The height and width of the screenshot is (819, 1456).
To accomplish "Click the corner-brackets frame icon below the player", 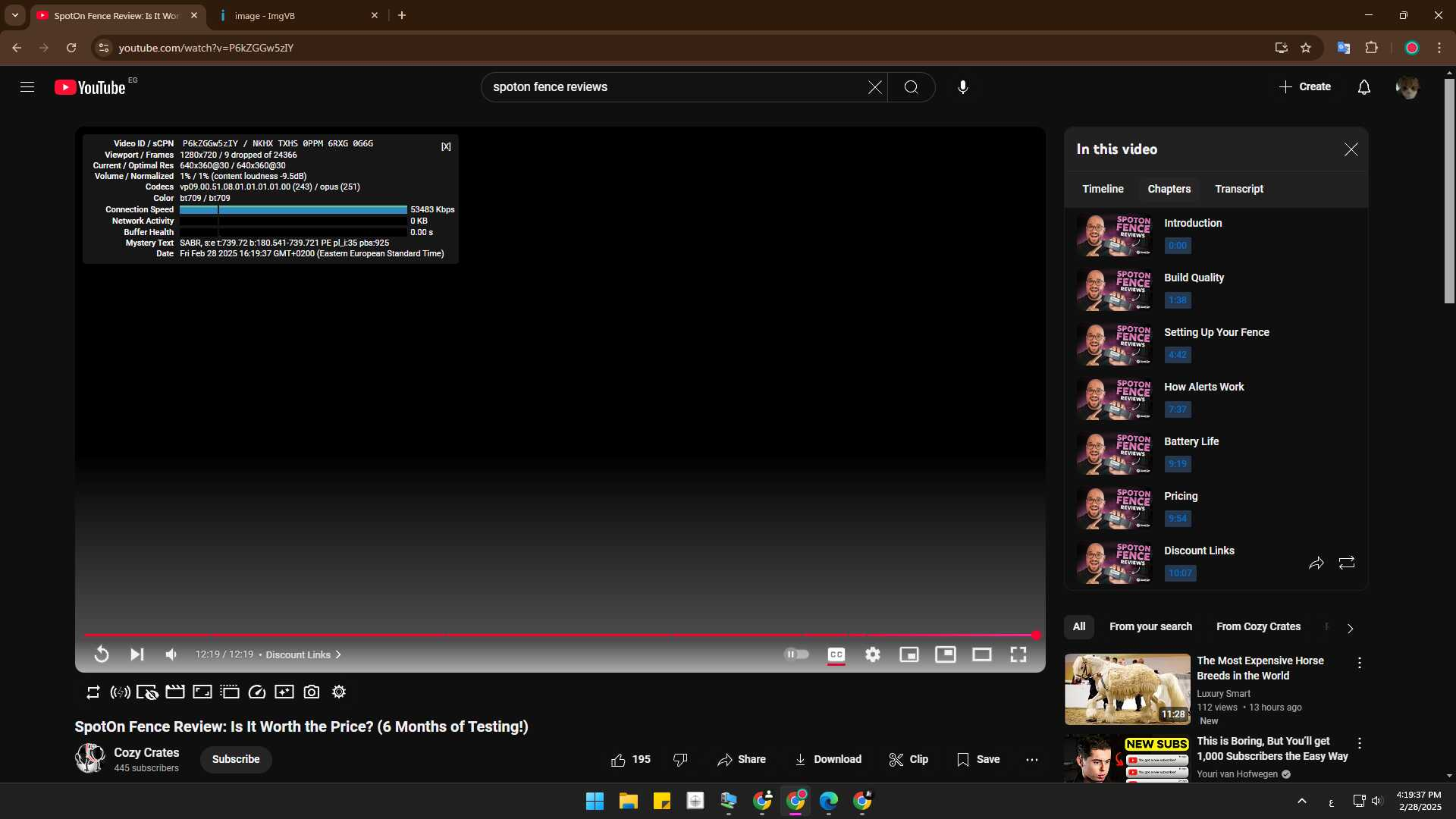I will pos(202,692).
